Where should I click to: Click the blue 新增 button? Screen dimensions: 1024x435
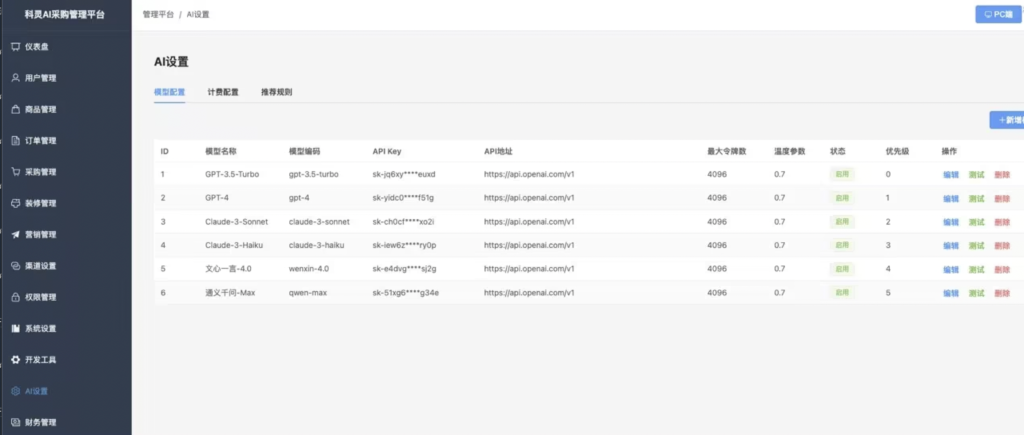[1008, 120]
